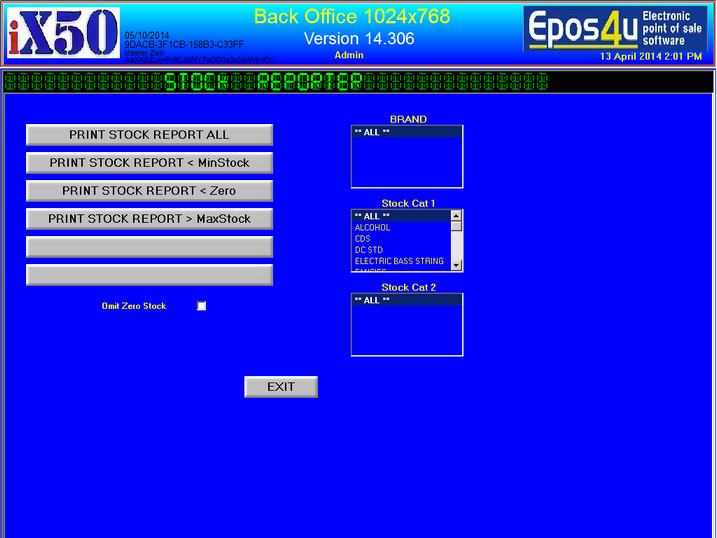Select DC STD in Stock Cat 1
This screenshot has height=538, width=717.
point(401,250)
